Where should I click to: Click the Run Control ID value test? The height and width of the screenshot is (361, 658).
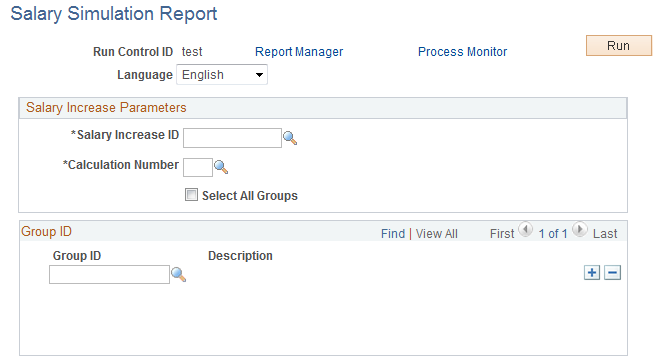192,52
